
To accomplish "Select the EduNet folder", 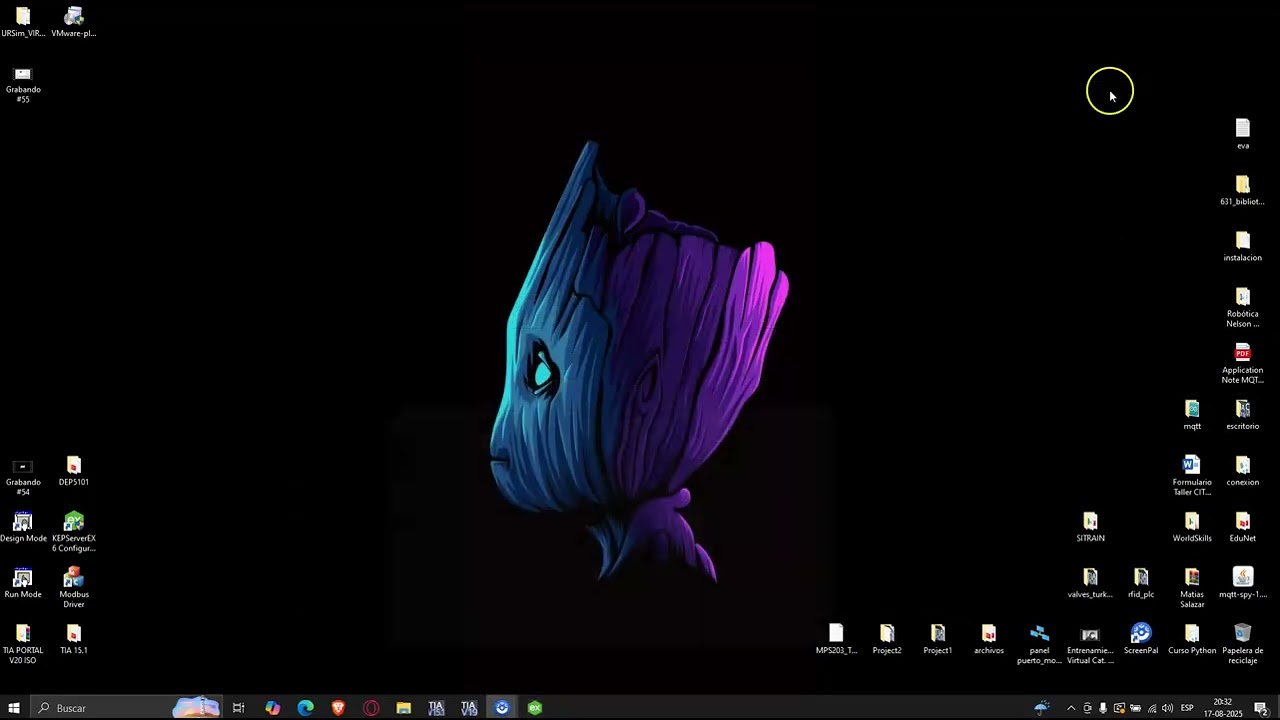I will pyautogui.click(x=1243, y=528).
